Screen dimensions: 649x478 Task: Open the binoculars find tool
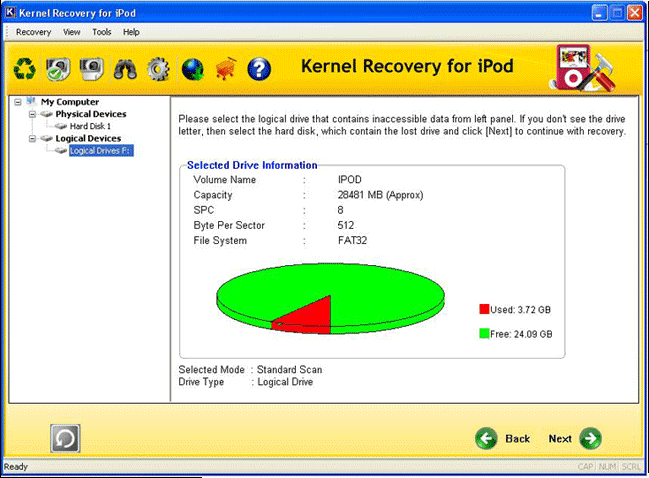125,69
